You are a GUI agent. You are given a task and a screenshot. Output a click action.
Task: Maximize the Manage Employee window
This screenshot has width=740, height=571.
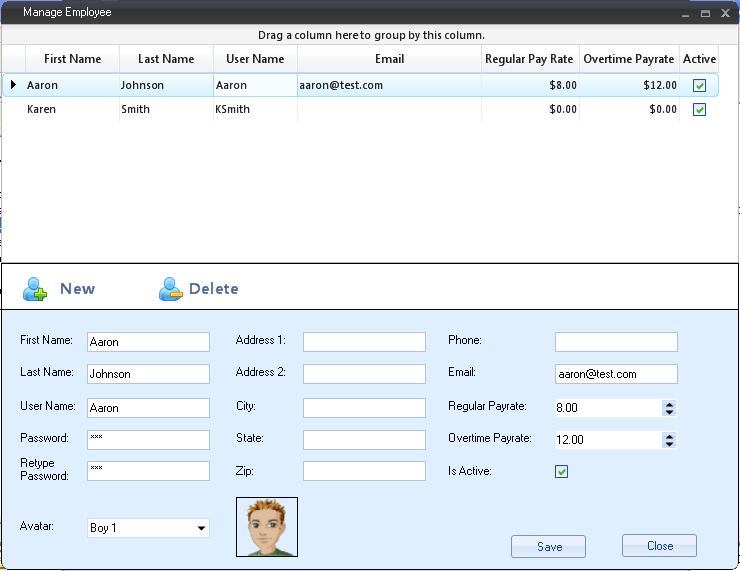(705, 13)
